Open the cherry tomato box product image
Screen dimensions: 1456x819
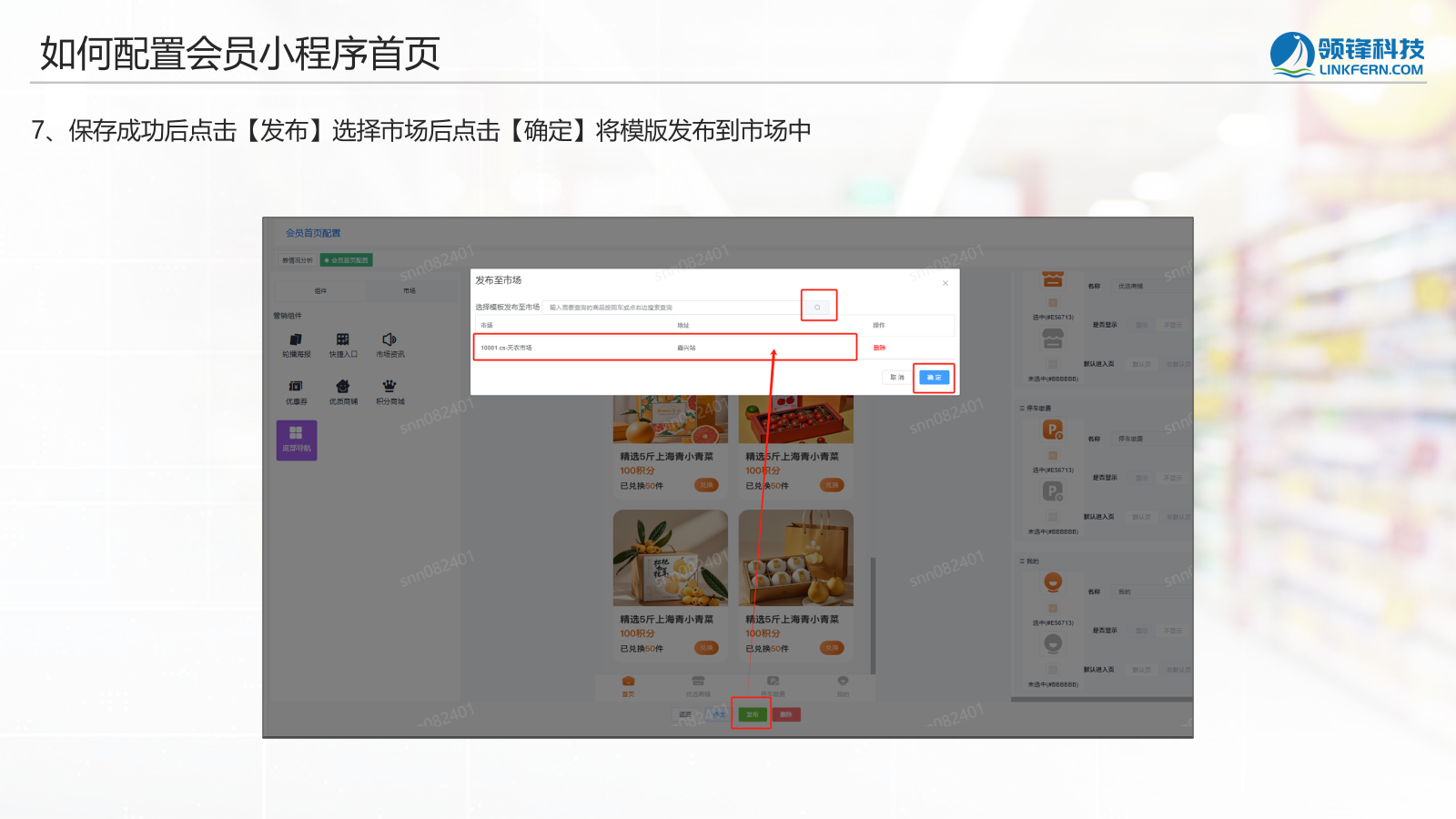coord(796,420)
